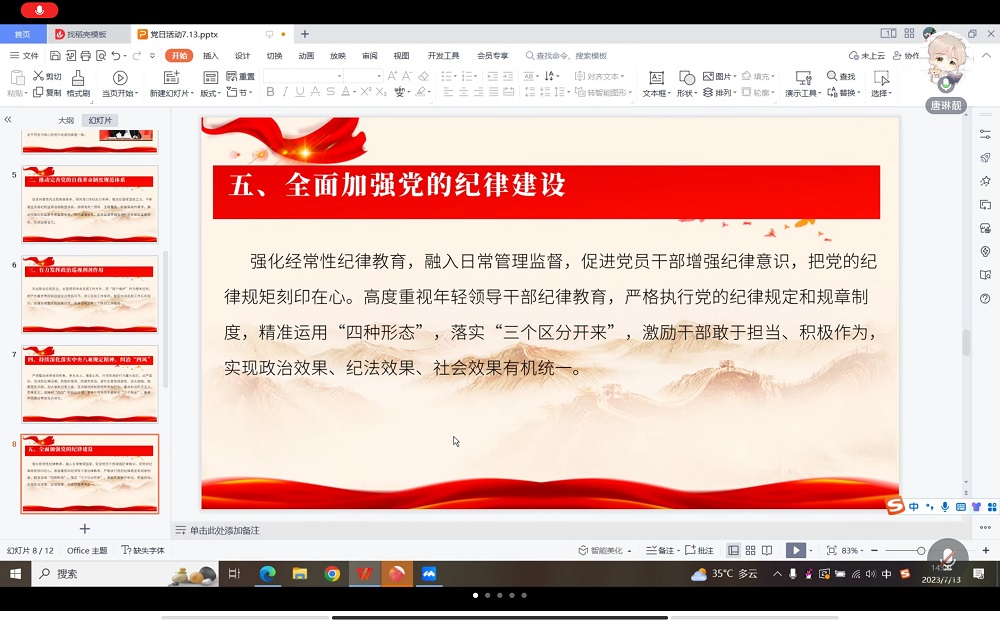This screenshot has height=625, width=1000.
Task: Open Microsoft Edge from the taskbar
Action: pos(267,574)
